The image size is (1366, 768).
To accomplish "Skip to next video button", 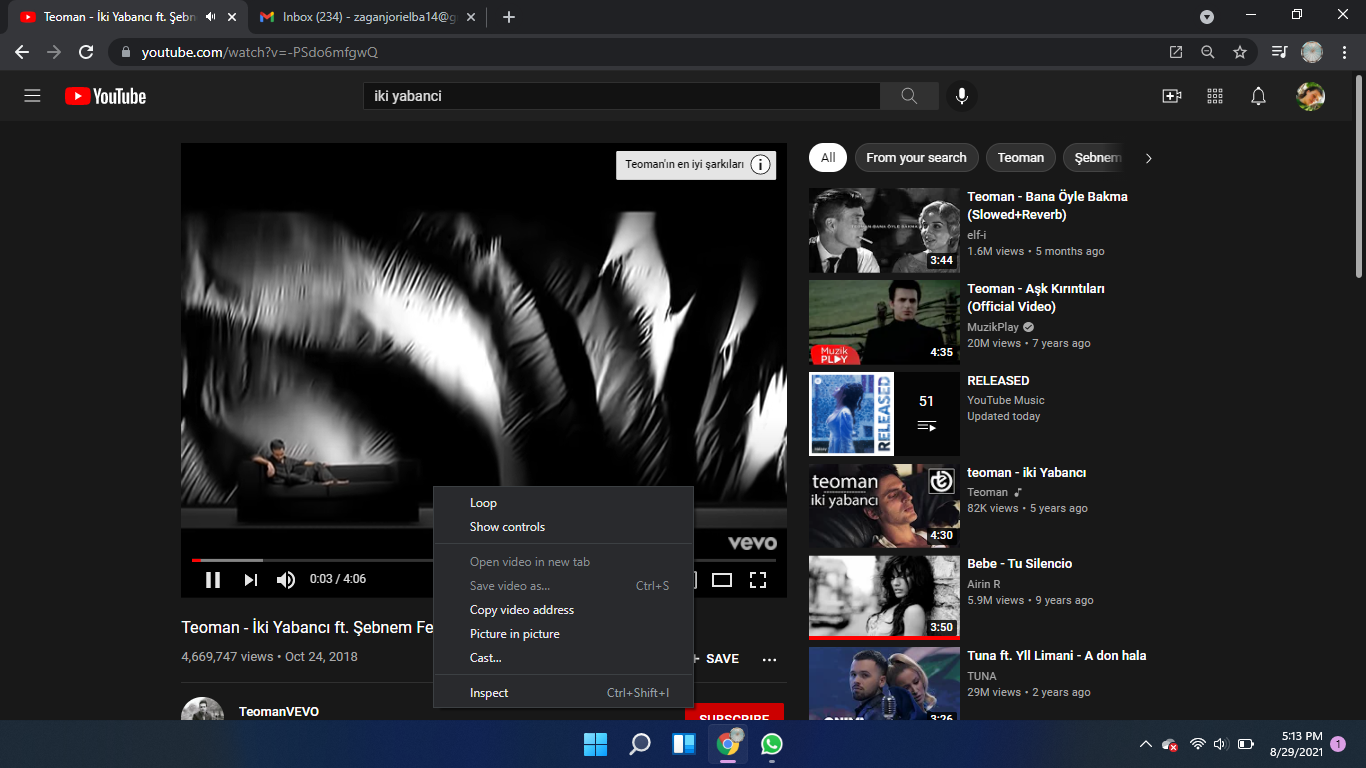I will click(251, 580).
